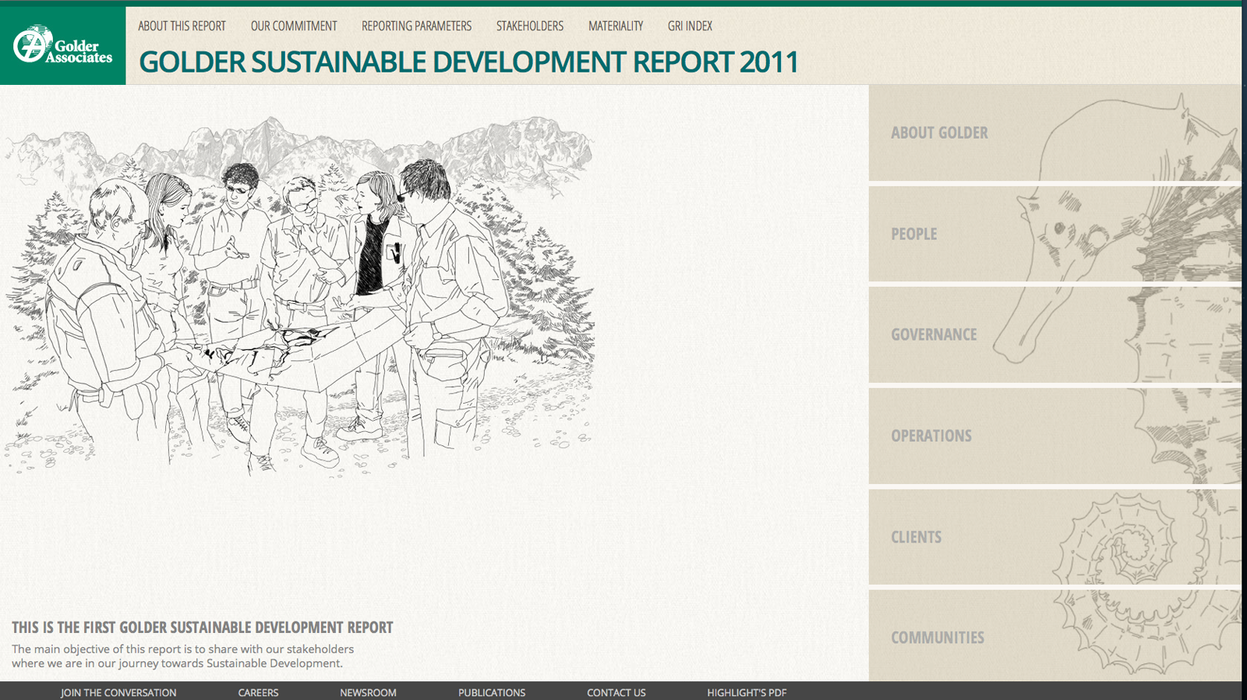
Task: Go to the Stakeholders page
Action: (530, 26)
